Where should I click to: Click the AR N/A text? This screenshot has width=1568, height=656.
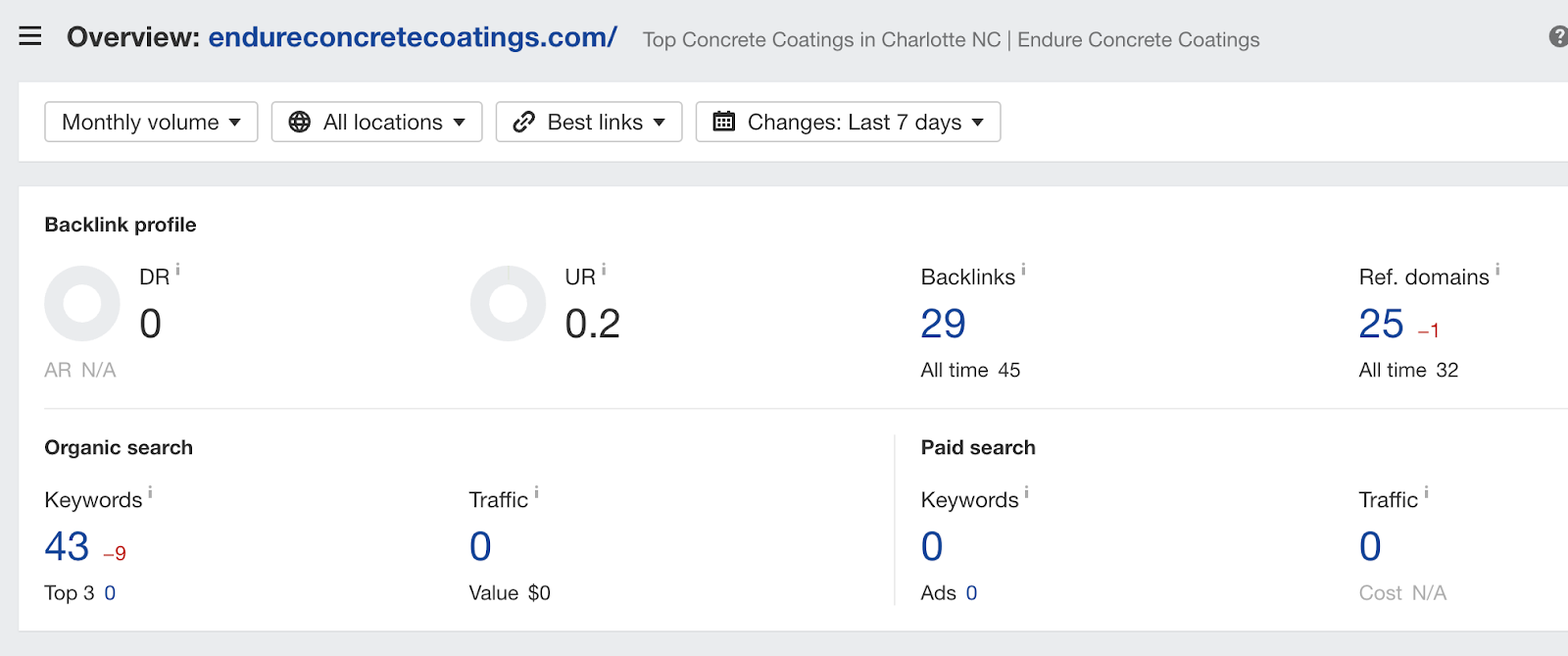(x=80, y=371)
